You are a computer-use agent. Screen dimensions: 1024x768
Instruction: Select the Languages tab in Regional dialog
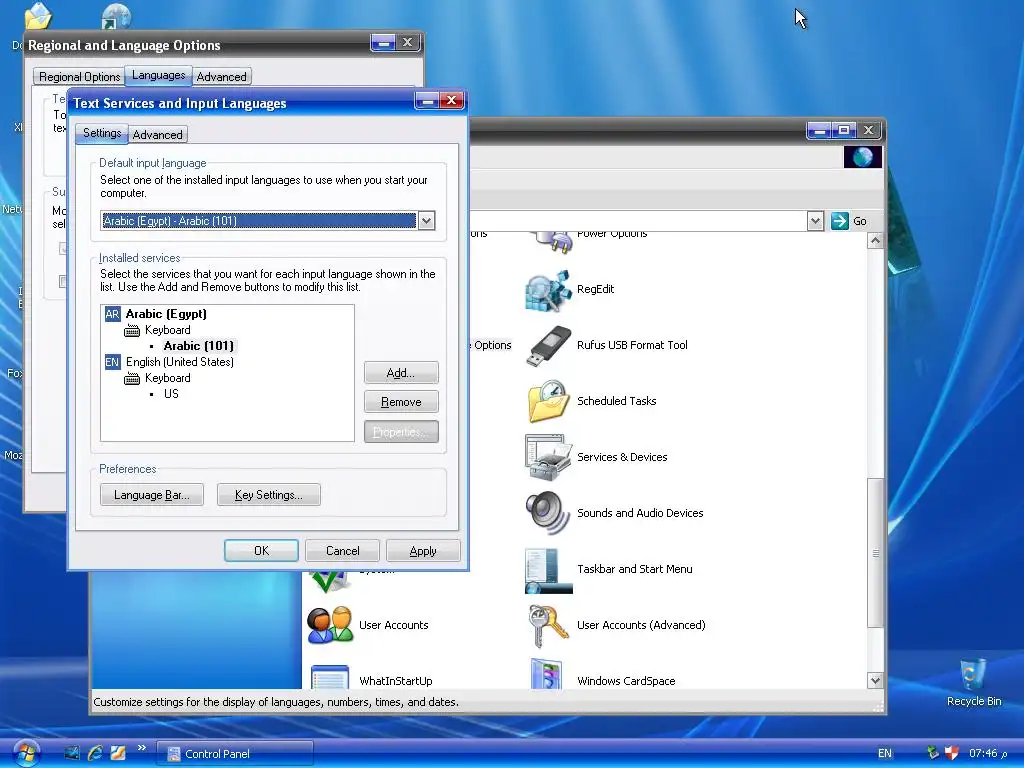158,75
